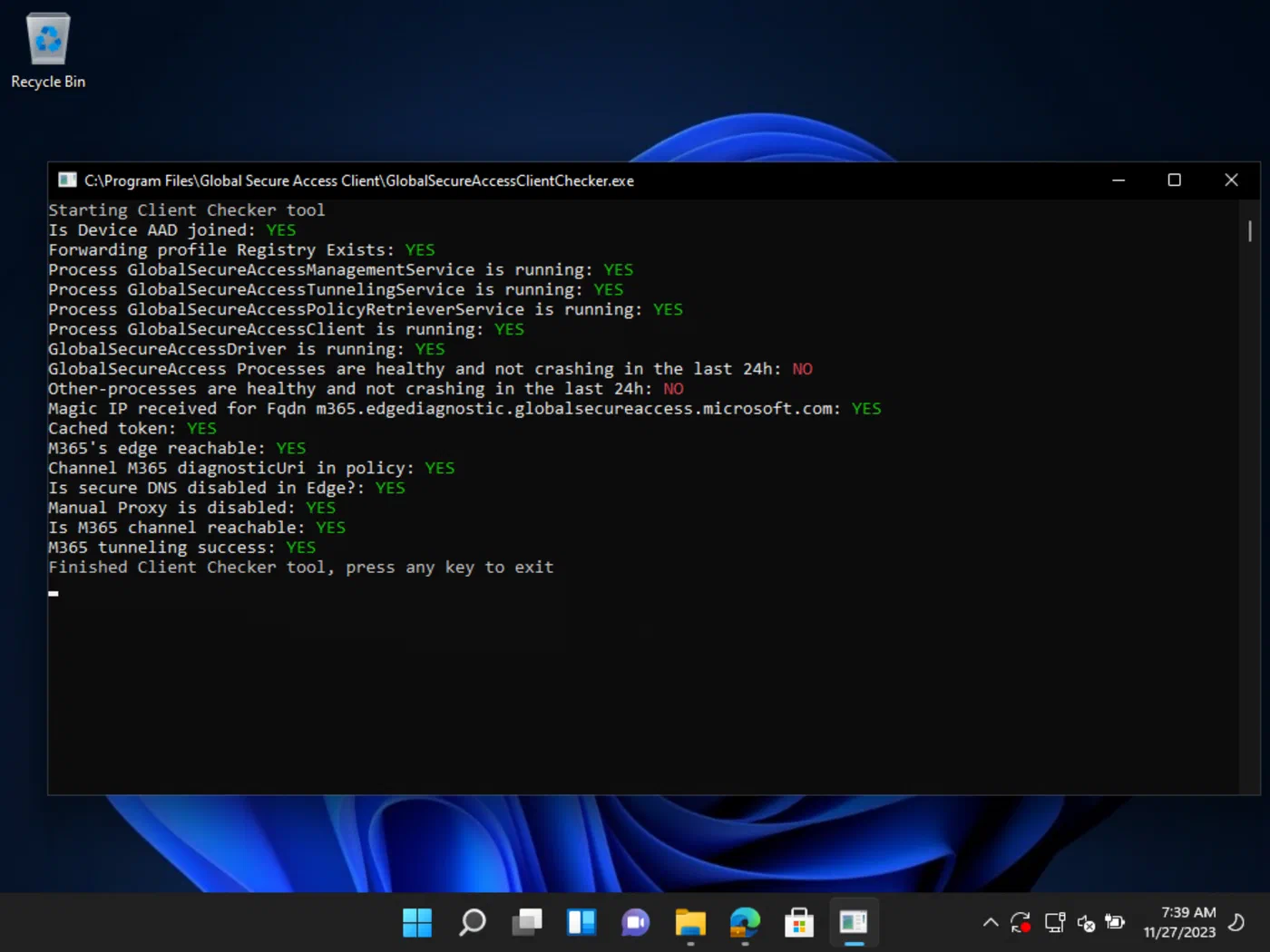Click the 'Cached token' line

click(x=132, y=429)
